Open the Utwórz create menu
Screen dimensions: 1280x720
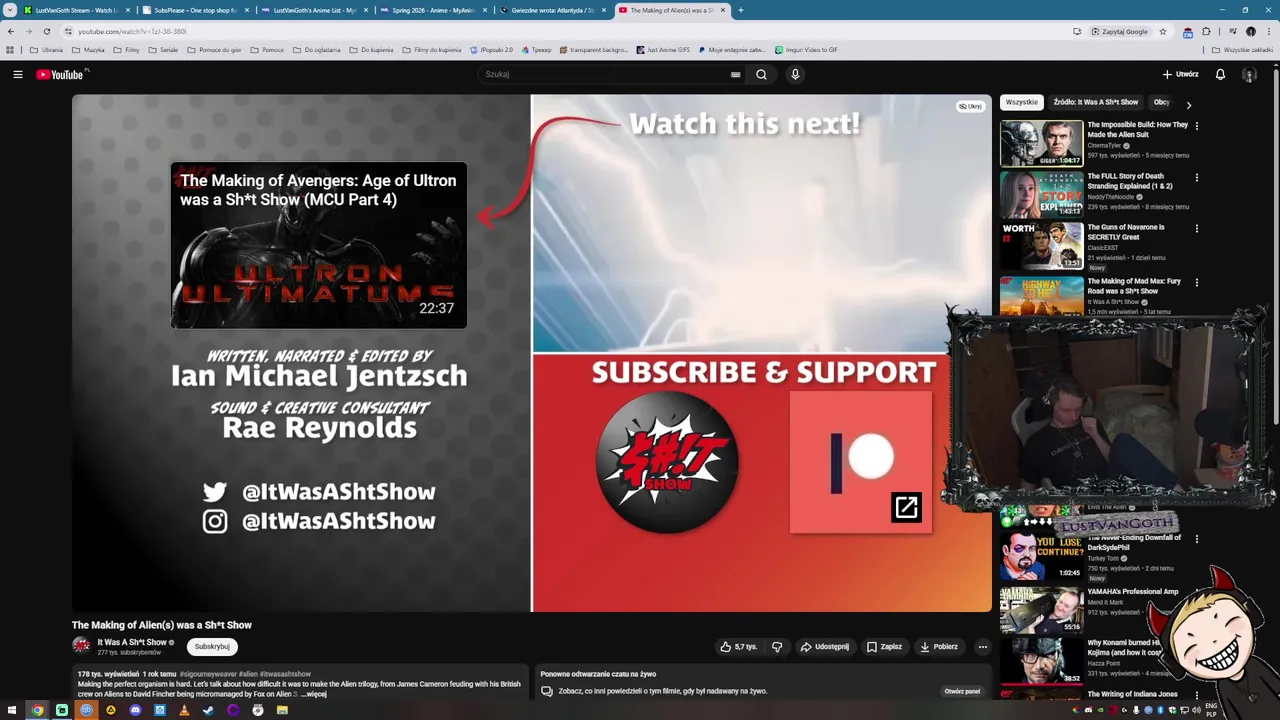click(1180, 74)
